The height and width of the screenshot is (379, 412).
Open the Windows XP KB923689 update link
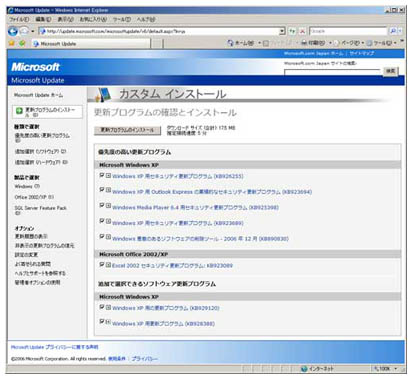tap(178, 223)
